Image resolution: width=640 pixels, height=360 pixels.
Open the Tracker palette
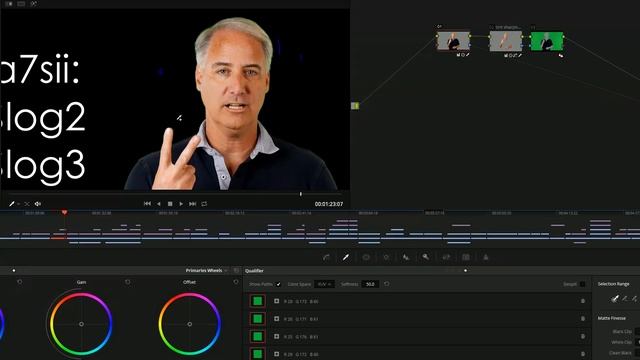click(x=386, y=257)
